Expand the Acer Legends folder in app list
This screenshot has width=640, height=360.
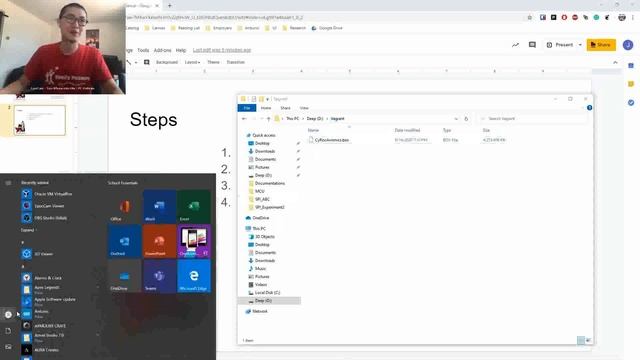(98, 288)
